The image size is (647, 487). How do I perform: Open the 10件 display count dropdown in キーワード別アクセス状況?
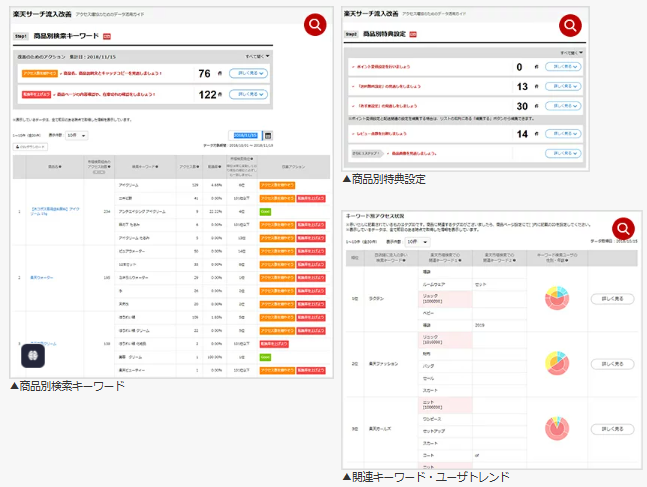tap(417, 242)
